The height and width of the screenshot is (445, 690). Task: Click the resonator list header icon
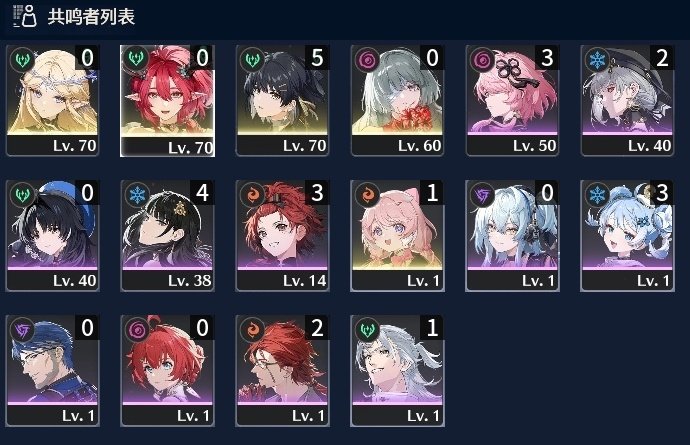(x=25, y=16)
